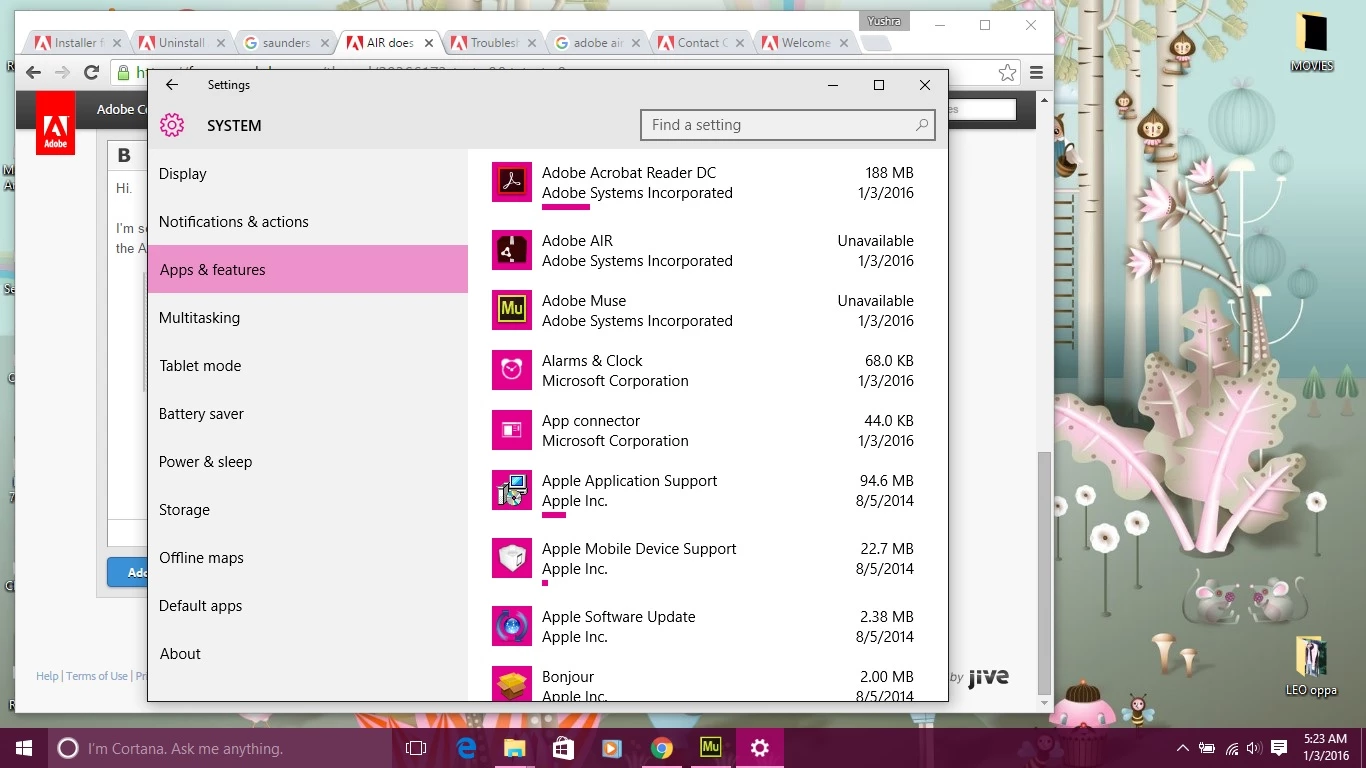The height and width of the screenshot is (768, 1366).
Task: Click the search magnifier in Find a setting
Action: click(922, 125)
